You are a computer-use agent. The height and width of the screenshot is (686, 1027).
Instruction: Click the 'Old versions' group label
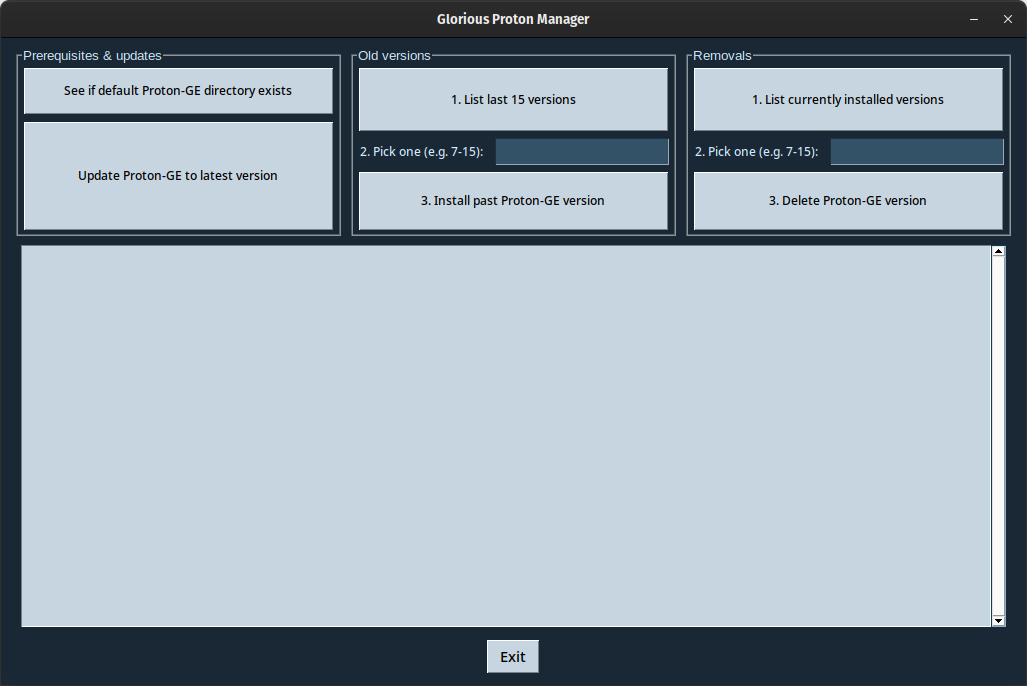point(394,56)
